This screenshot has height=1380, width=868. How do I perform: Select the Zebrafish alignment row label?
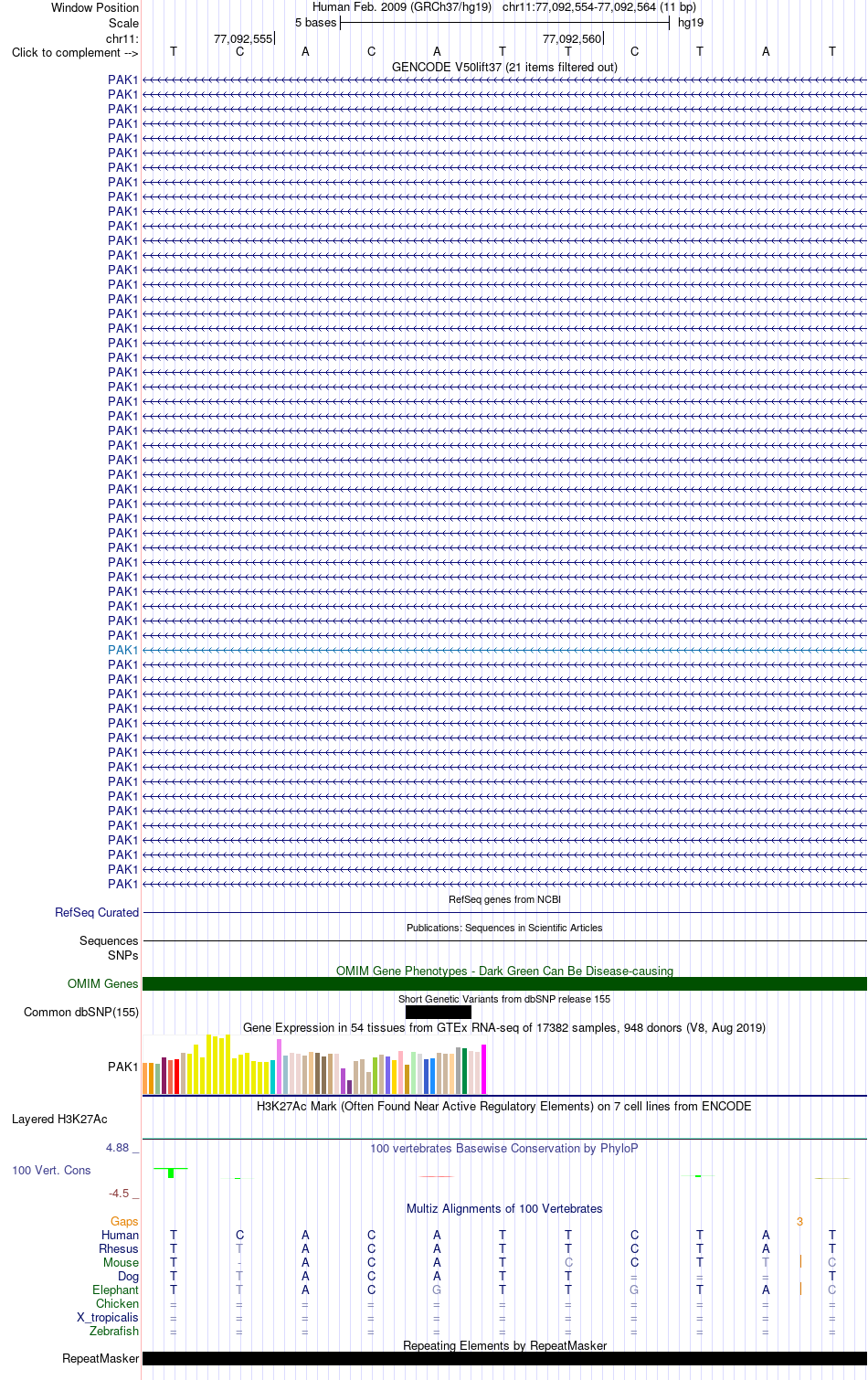click(114, 1331)
